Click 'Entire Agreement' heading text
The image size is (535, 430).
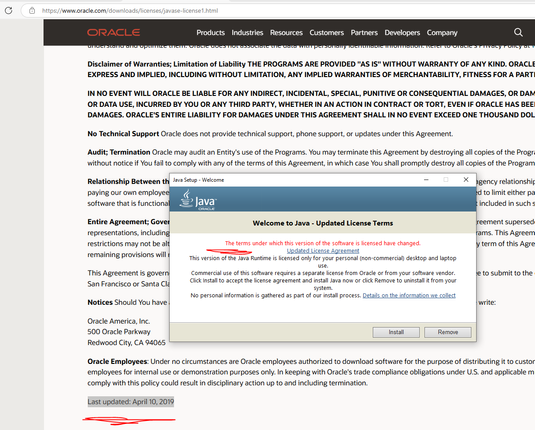coord(118,222)
